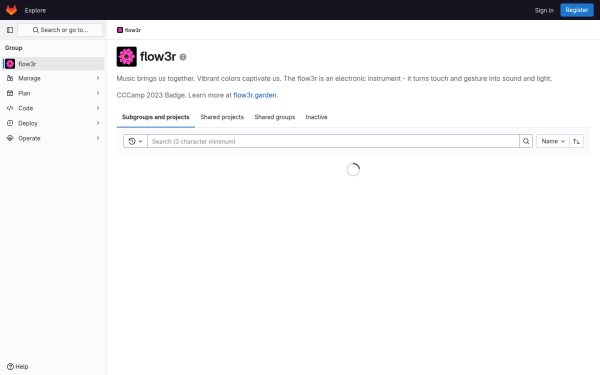Open the recent searches history dropdown

(x=135, y=141)
